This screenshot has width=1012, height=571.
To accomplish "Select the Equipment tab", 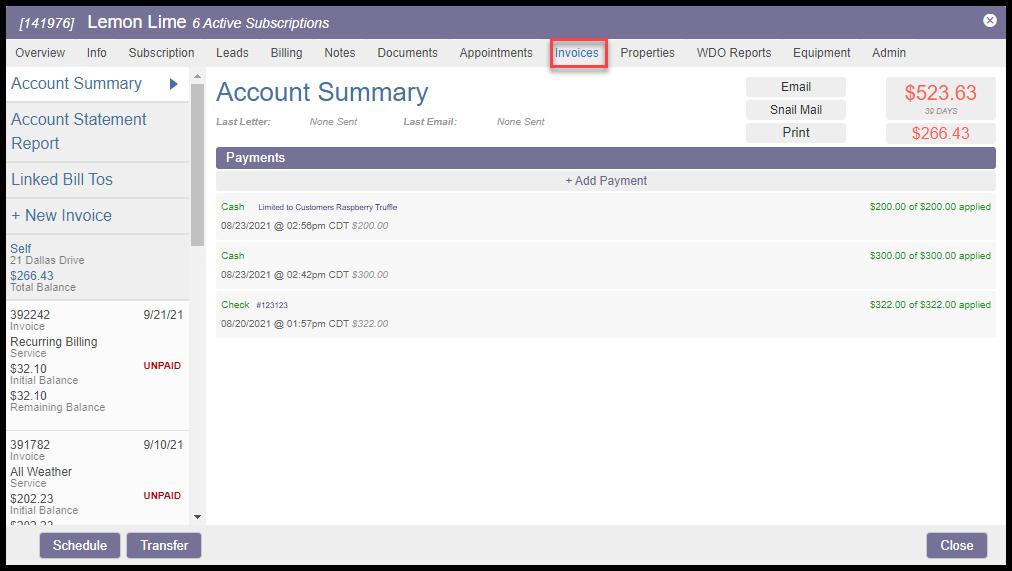I will (821, 53).
